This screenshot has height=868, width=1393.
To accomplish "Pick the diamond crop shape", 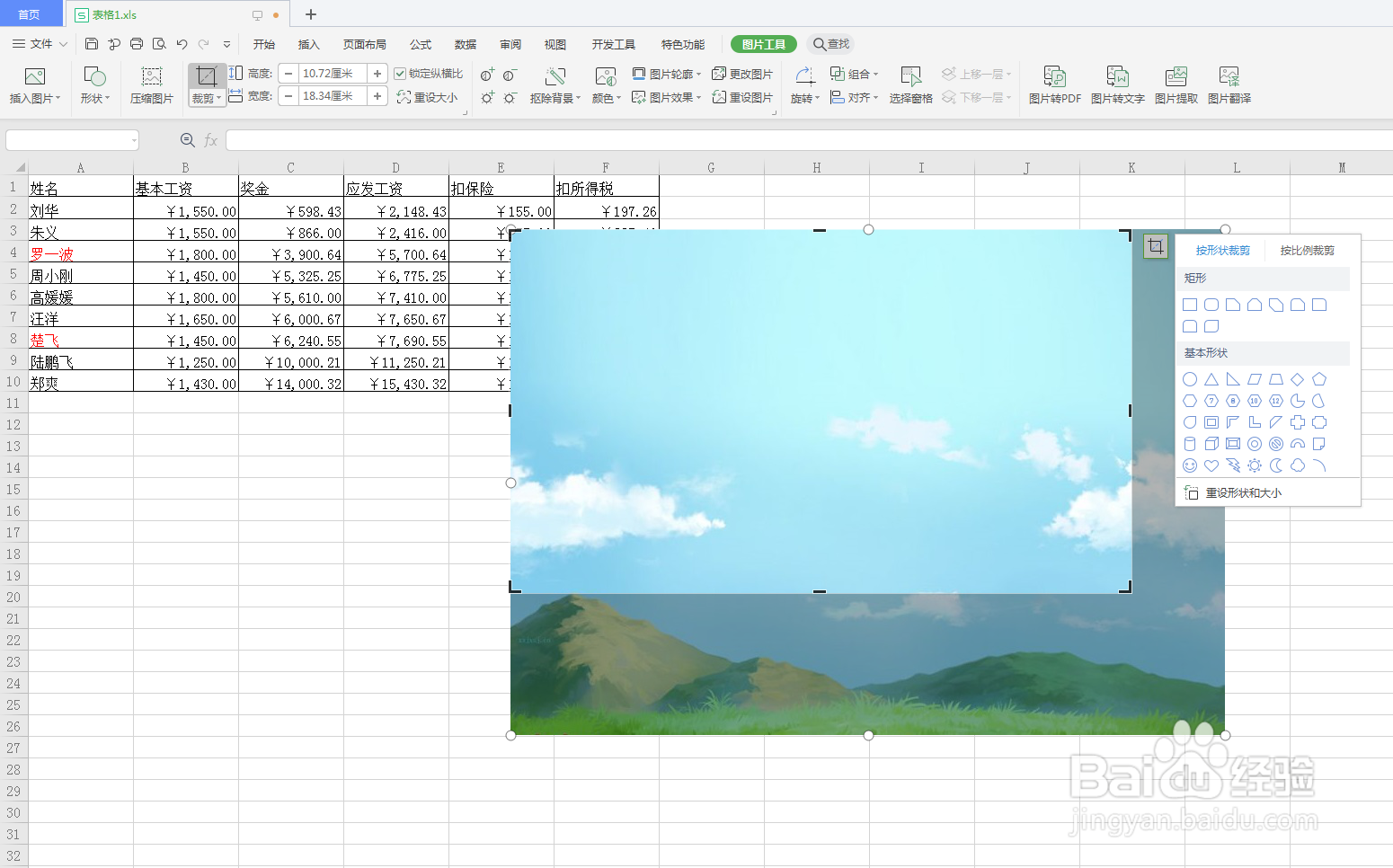I will [1298, 379].
